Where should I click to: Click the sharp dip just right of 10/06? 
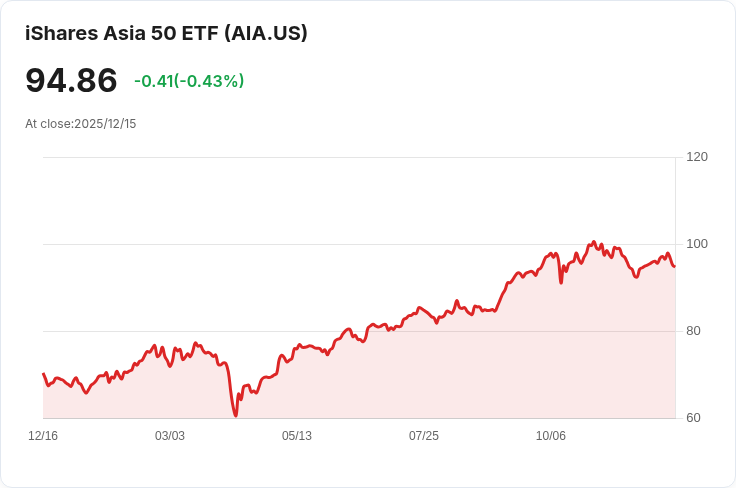[x=561, y=282]
